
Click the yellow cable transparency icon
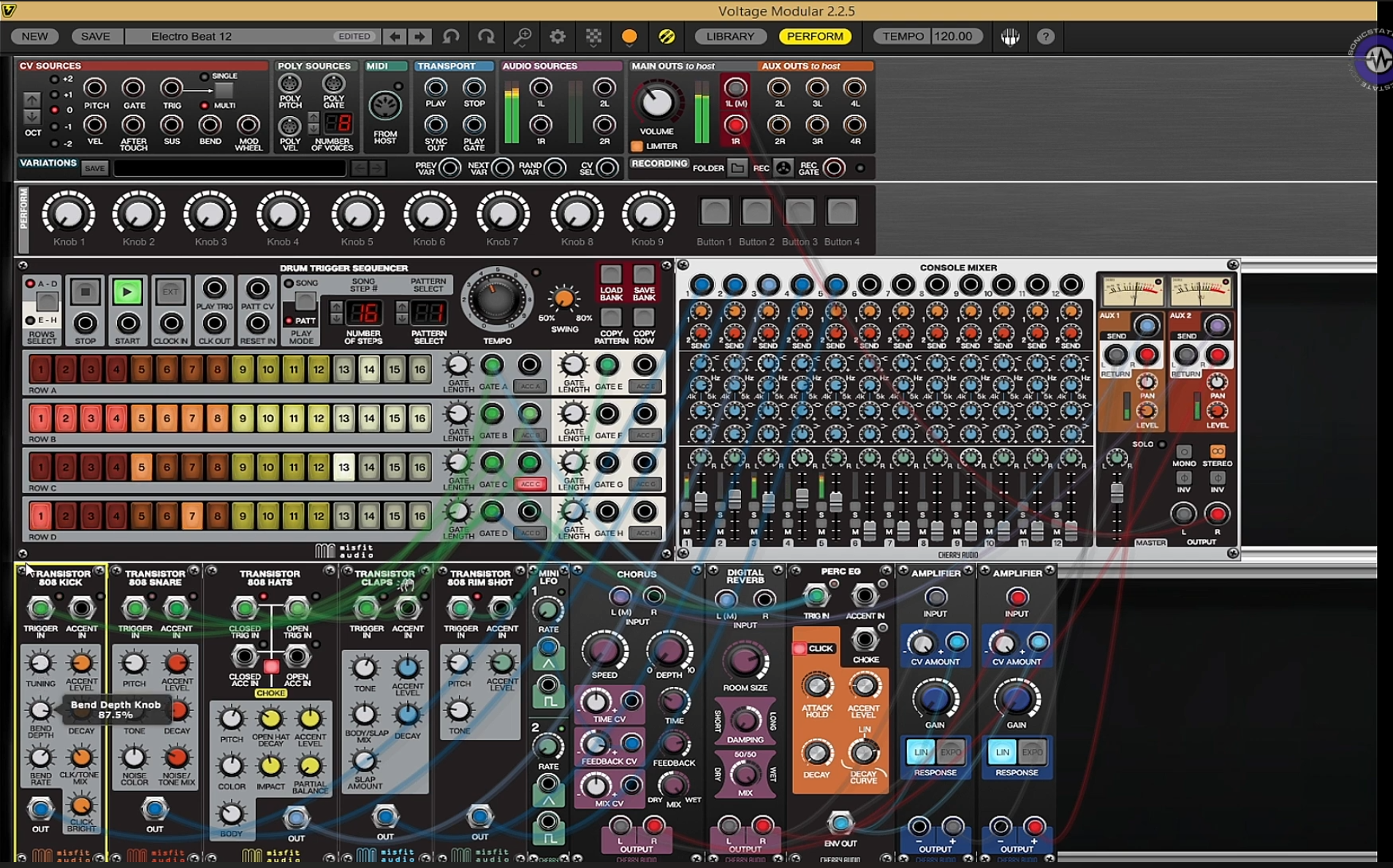coord(667,36)
